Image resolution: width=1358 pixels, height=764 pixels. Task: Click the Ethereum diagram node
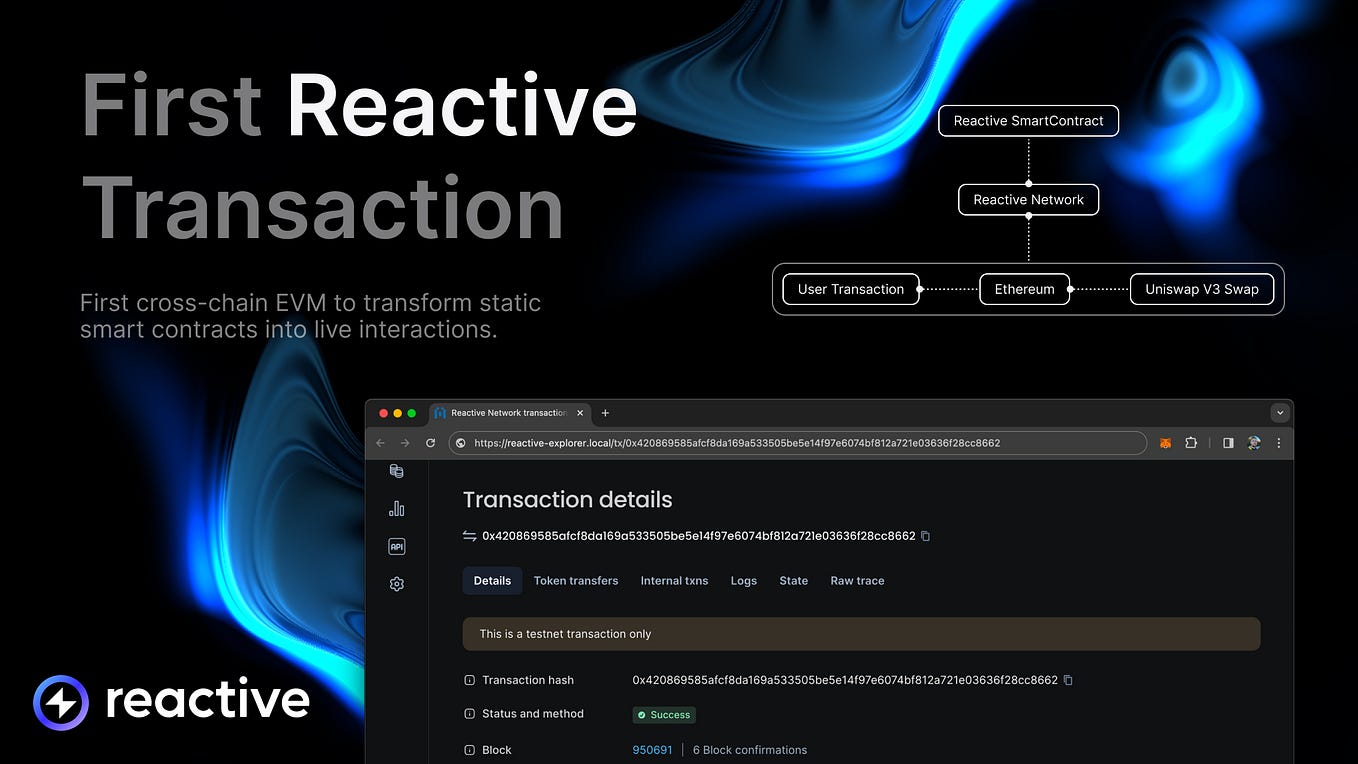coord(1024,289)
